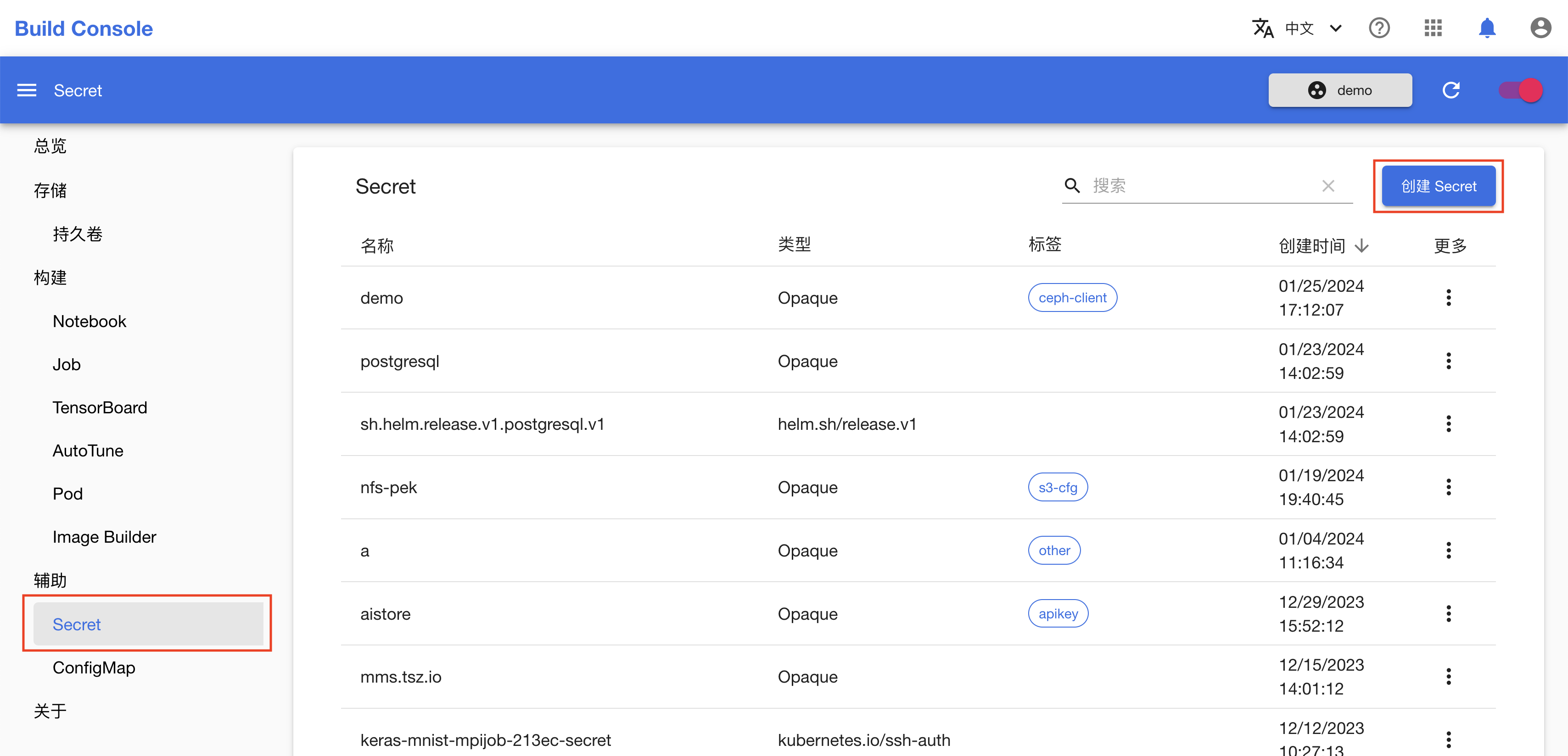This screenshot has width=1568, height=756.
Task: Open more options for demo secret
Action: click(x=1449, y=297)
